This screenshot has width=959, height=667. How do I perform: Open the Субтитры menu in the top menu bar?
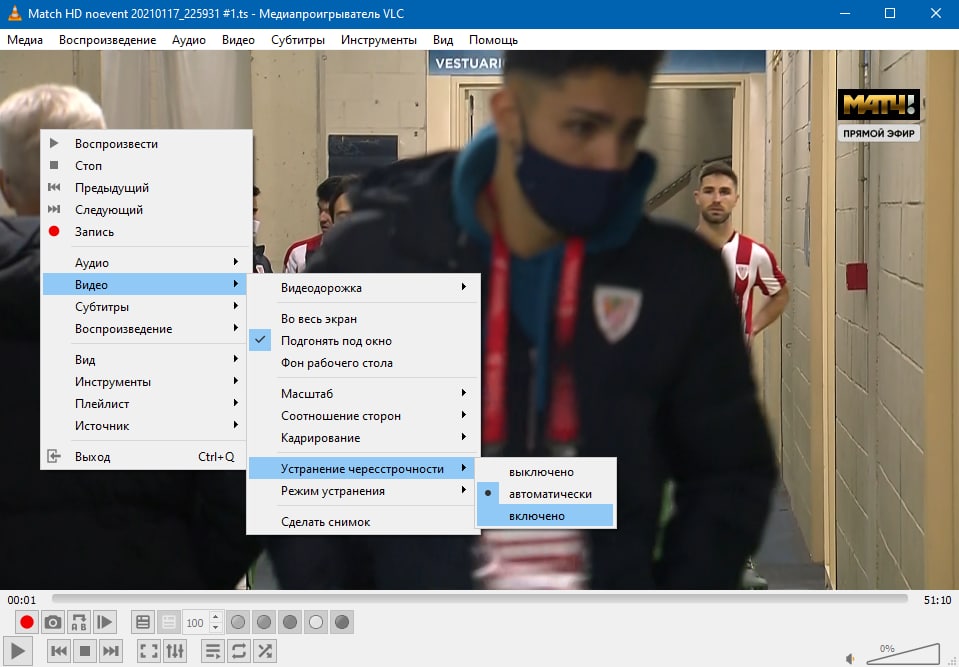298,40
